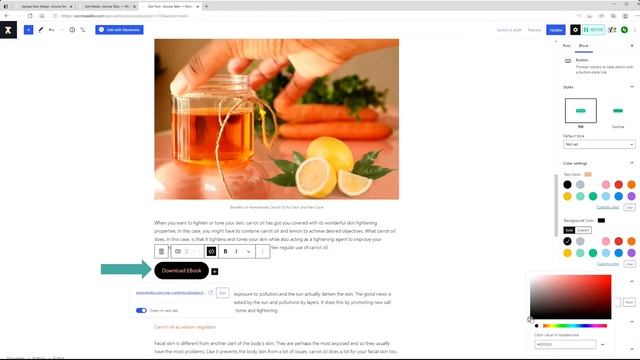Switch to the Block tab in the sidebar

point(583,46)
